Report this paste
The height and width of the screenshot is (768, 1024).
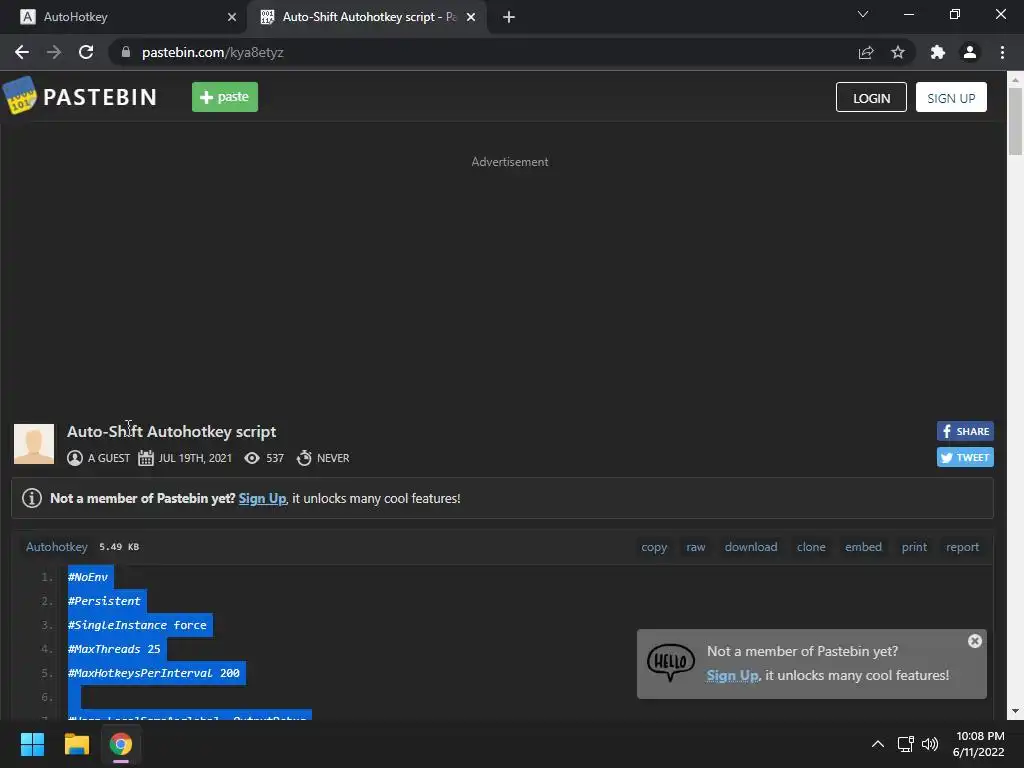[963, 547]
